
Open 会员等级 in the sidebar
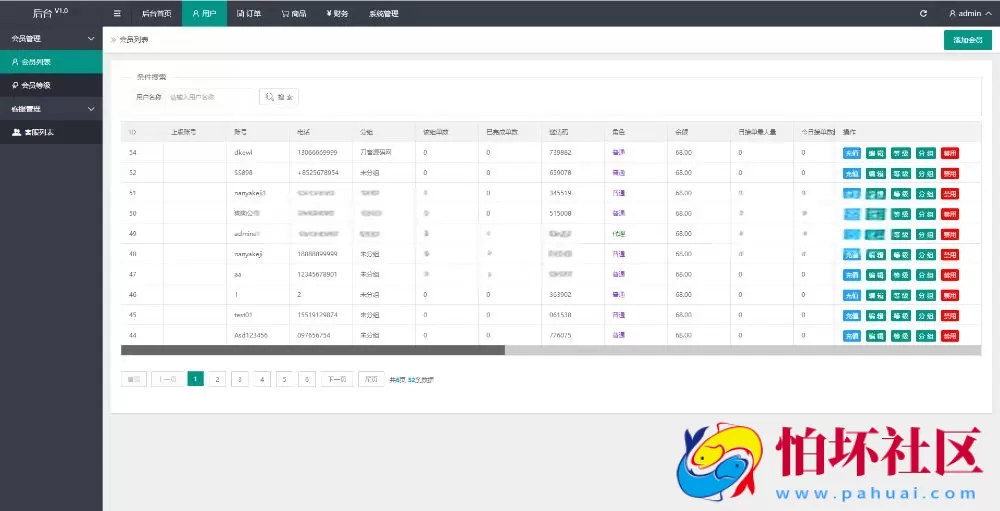tap(51, 85)
